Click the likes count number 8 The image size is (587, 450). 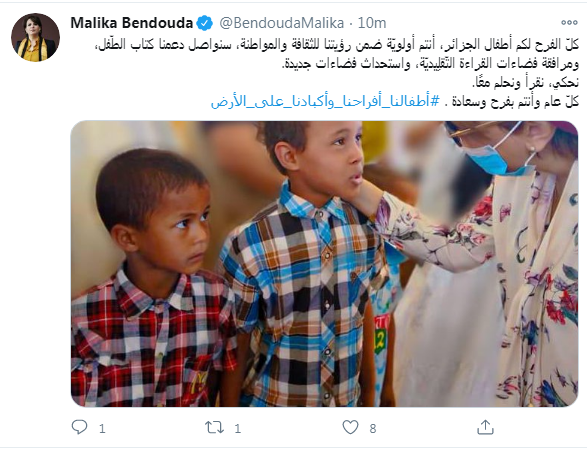[x=372, y=428]
